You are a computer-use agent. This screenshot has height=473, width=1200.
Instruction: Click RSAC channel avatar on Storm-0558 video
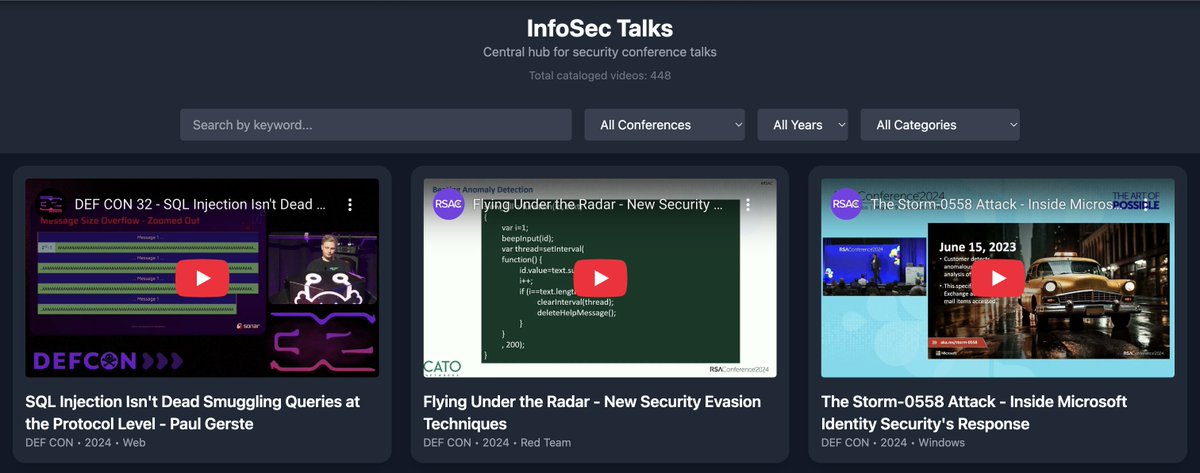click(x=846, y=204)
